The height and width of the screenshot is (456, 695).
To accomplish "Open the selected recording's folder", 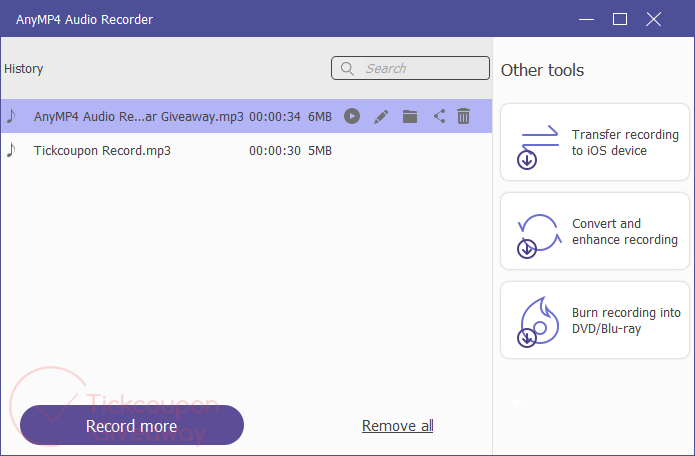I will coord(410,117).
